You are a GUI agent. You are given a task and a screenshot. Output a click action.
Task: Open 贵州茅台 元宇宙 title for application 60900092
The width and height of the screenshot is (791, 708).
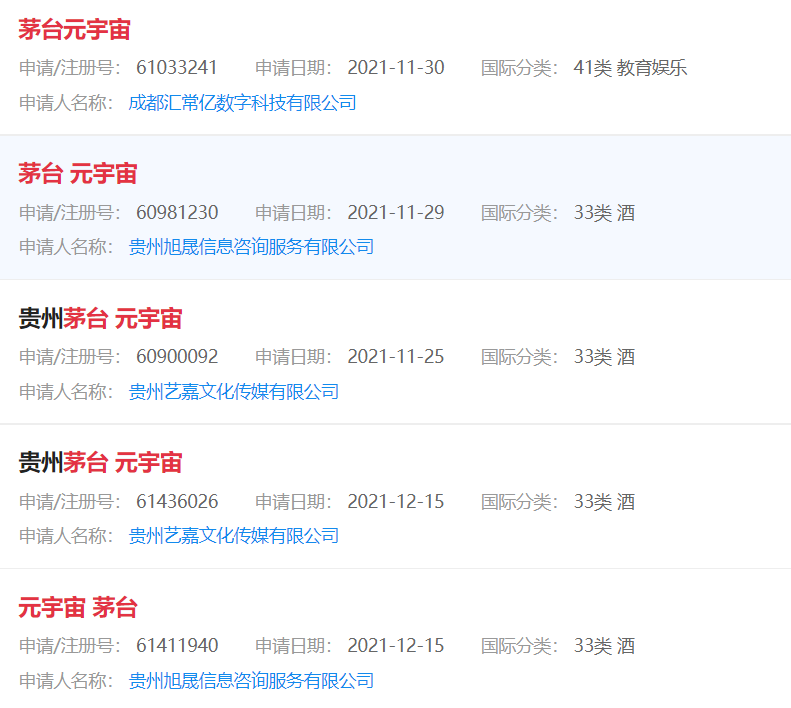[100, 318]
